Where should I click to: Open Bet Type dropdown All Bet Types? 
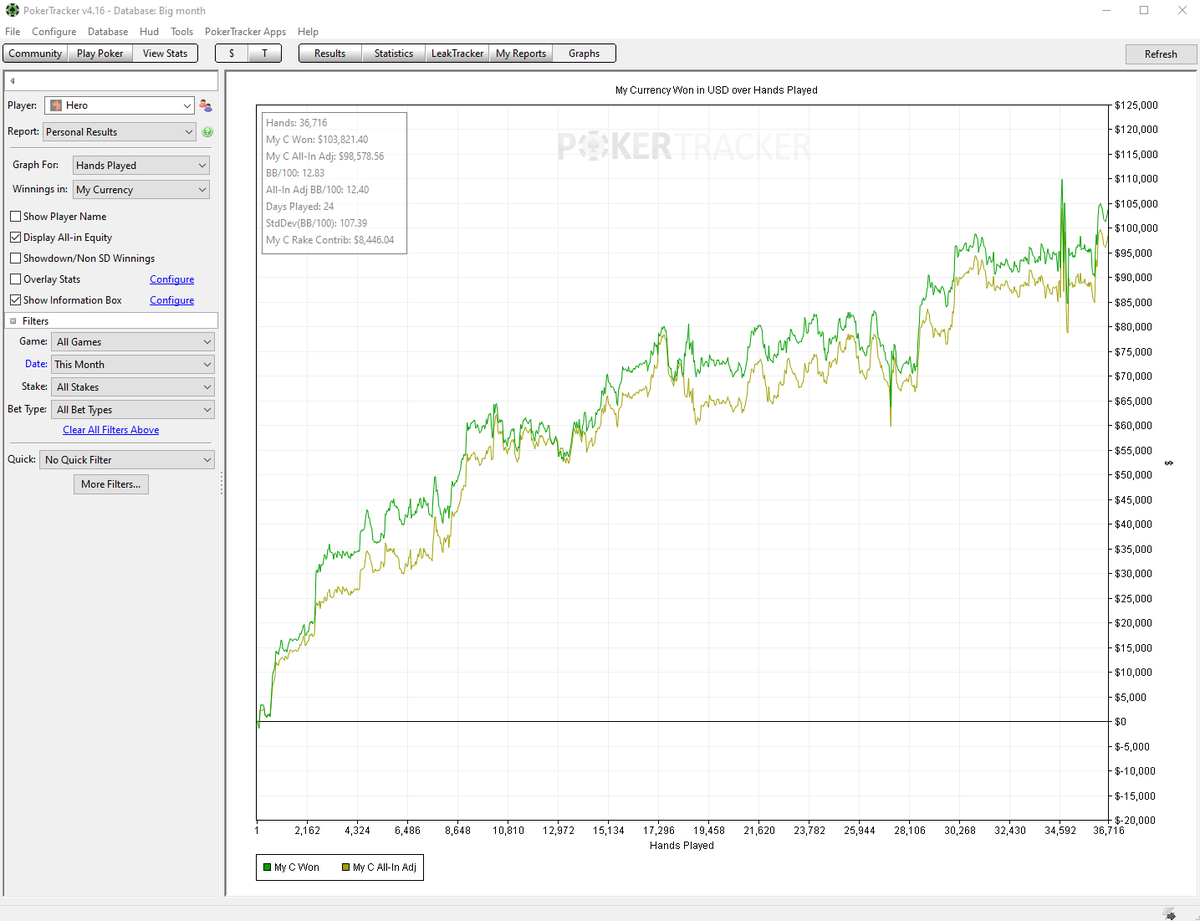[x=134, y=410]
